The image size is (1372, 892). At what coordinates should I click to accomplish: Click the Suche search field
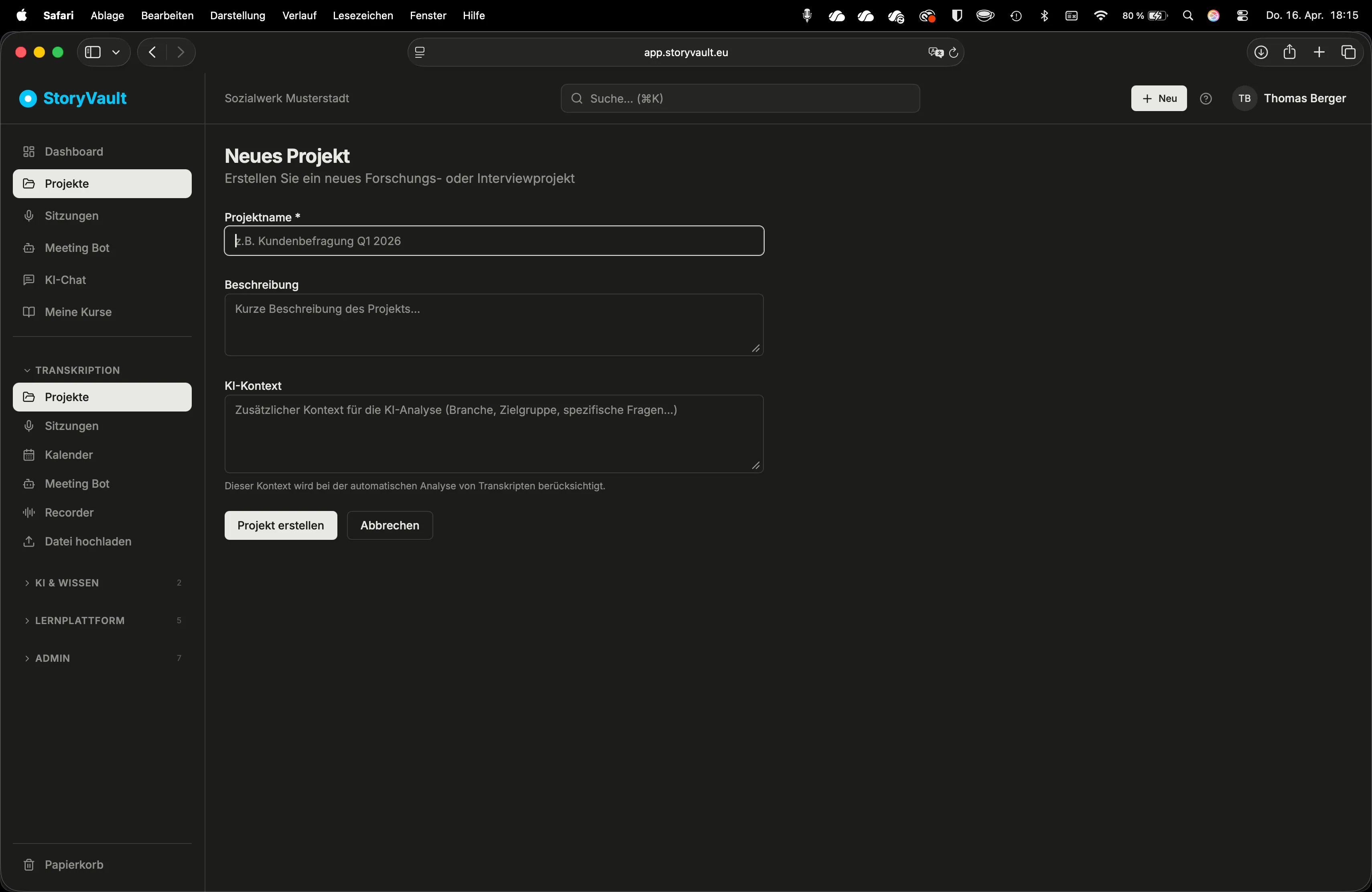pos(740,99)
